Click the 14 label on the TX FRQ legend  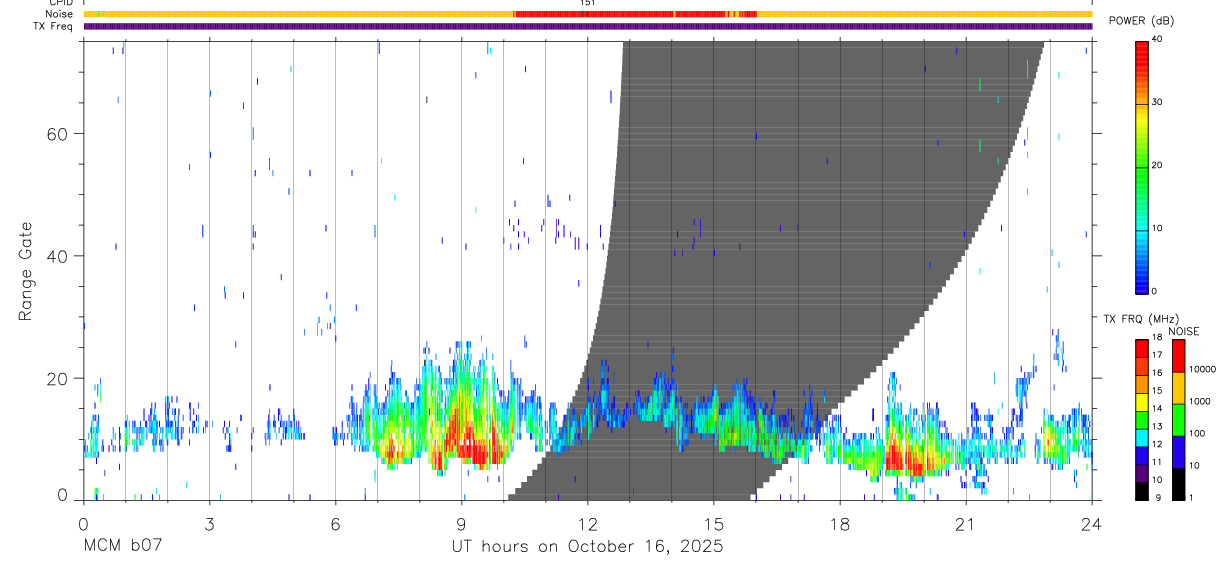(1157, 409)
